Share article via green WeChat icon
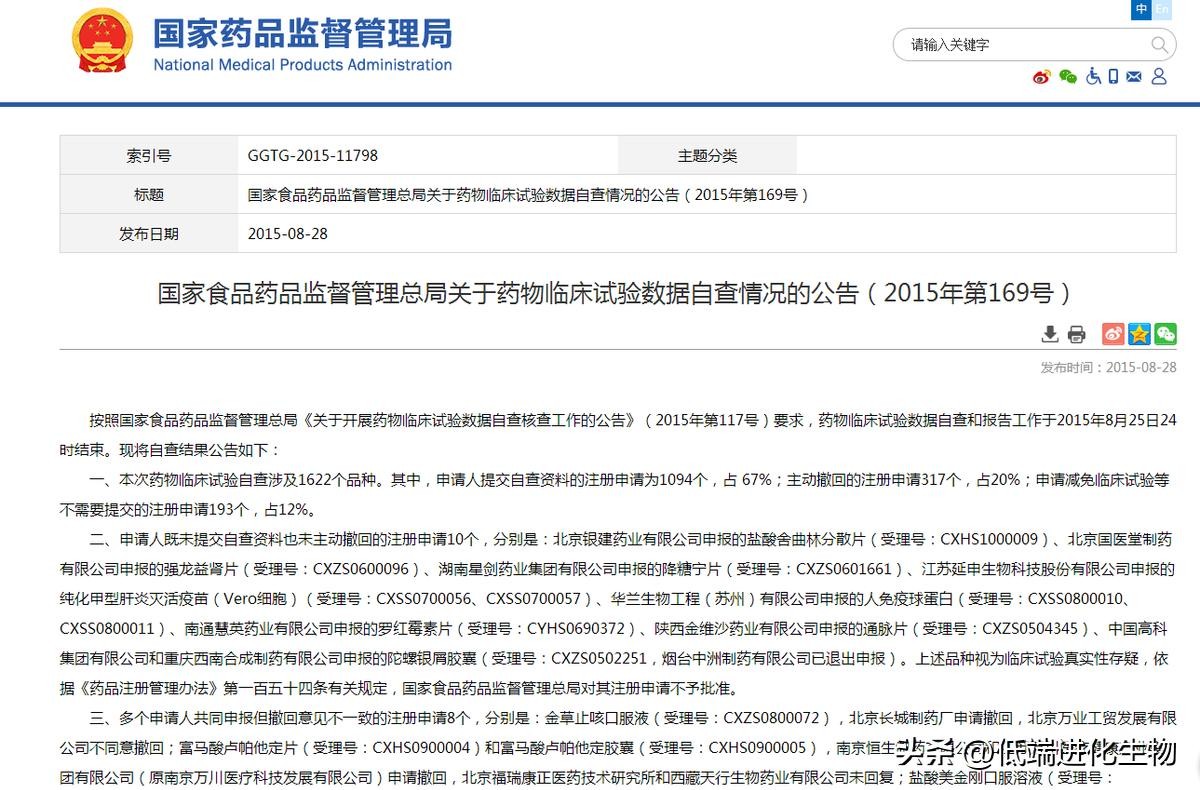The width and height of the screenshot is (1200, 790). tap(1165, 334)
